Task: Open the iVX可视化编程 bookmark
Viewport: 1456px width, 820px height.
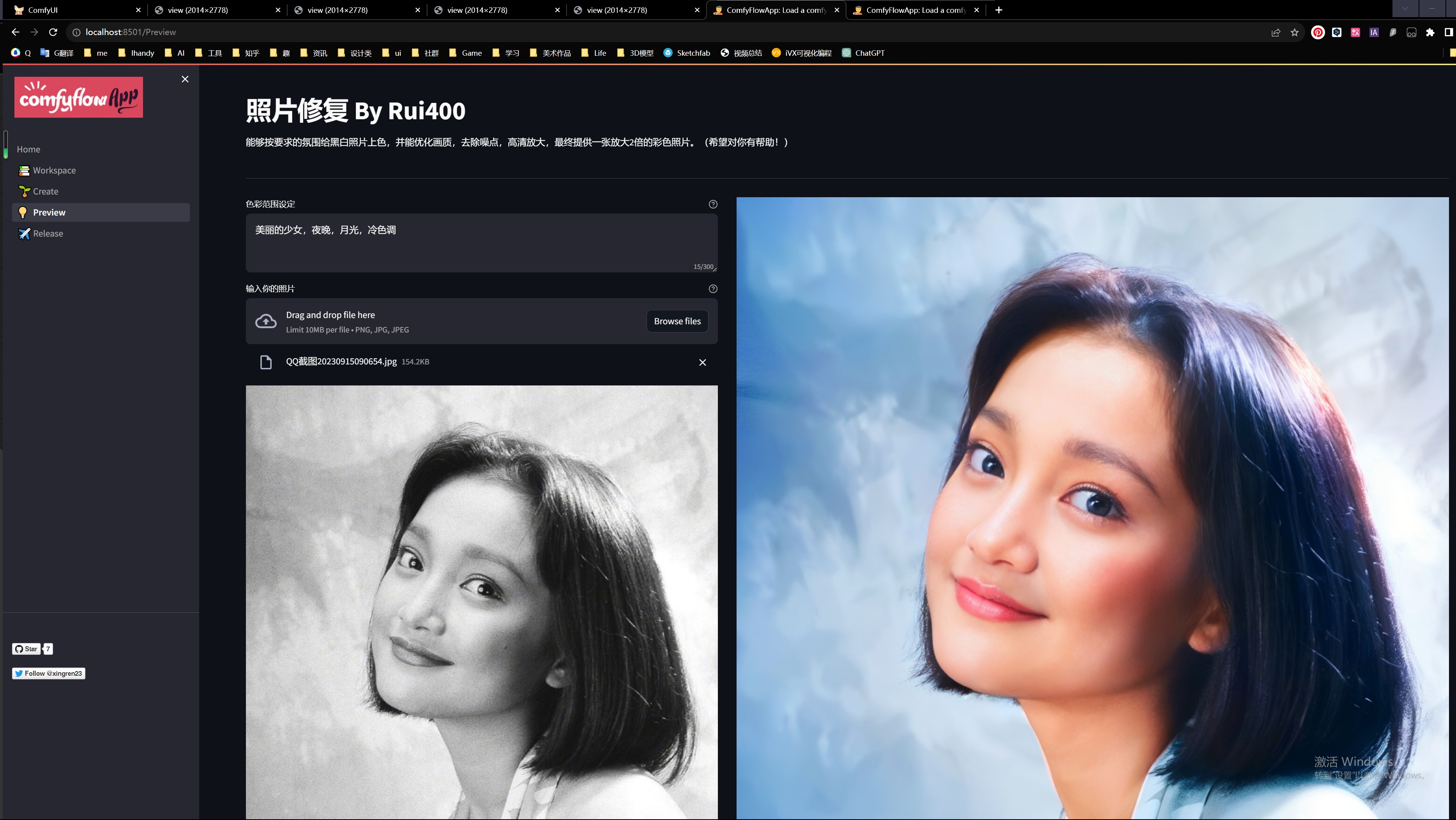Action: 802,53
